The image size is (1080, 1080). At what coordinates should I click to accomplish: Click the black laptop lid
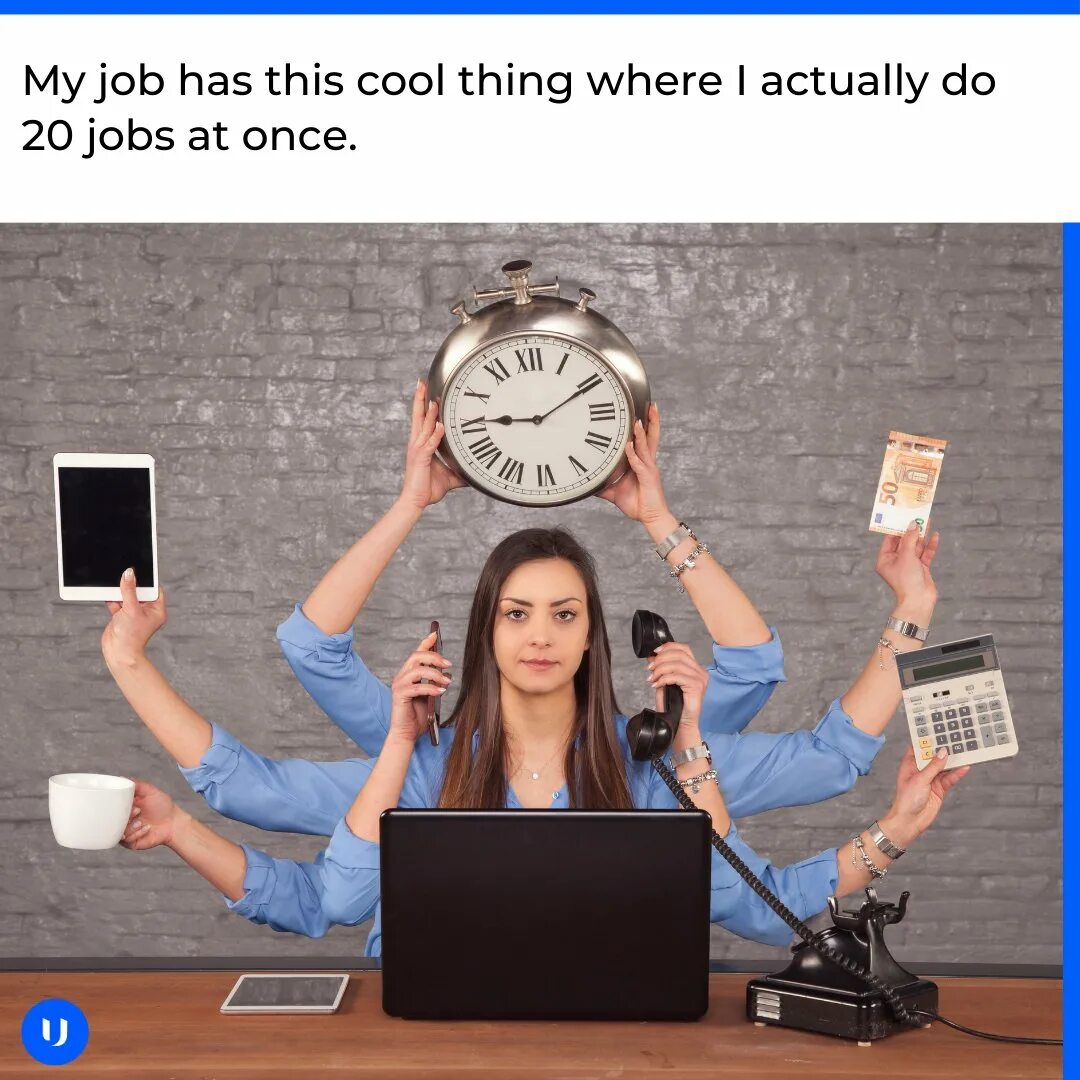click(545, 914)
